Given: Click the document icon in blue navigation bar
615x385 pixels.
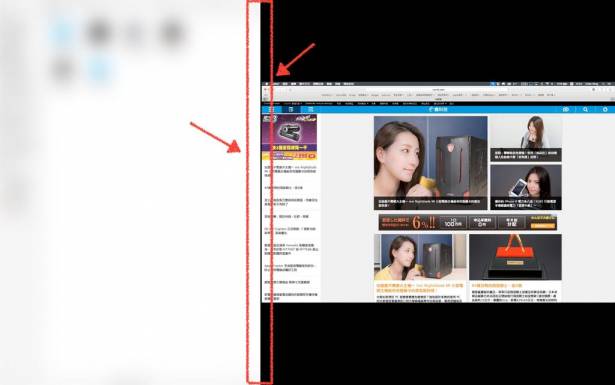Looking at the screenshot, I should coord(291,109).
